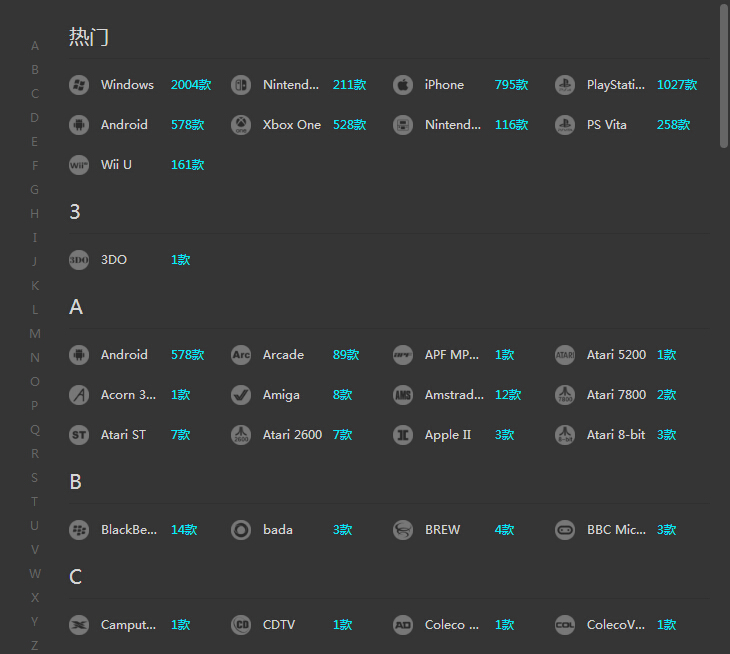Open the BREW platform link
Viewport: 730px width, 654px height.
442,530
